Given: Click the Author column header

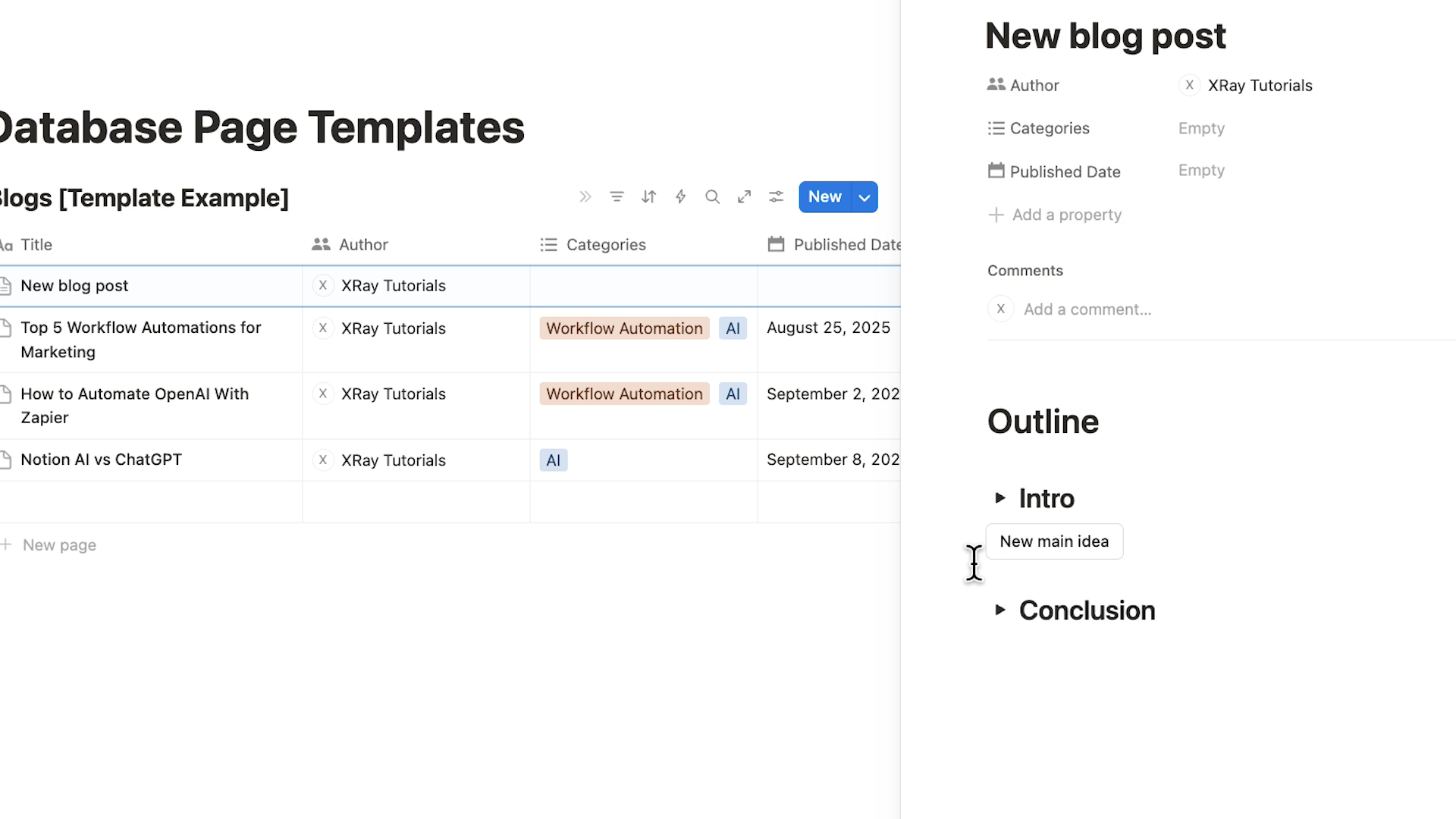Looking at the screenshot, I should coord(362,245).
